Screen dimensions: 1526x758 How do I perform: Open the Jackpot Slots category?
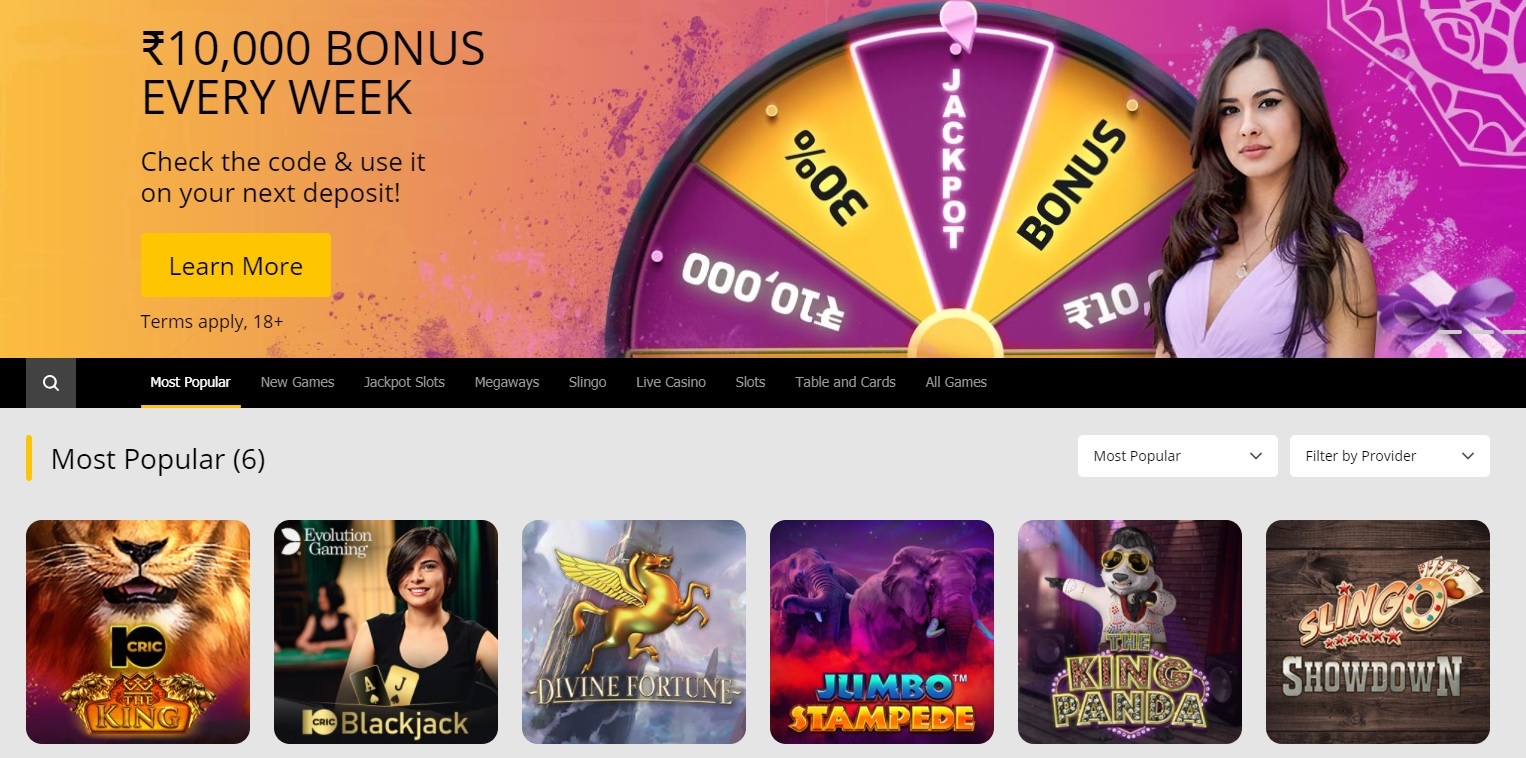[404, 382]
